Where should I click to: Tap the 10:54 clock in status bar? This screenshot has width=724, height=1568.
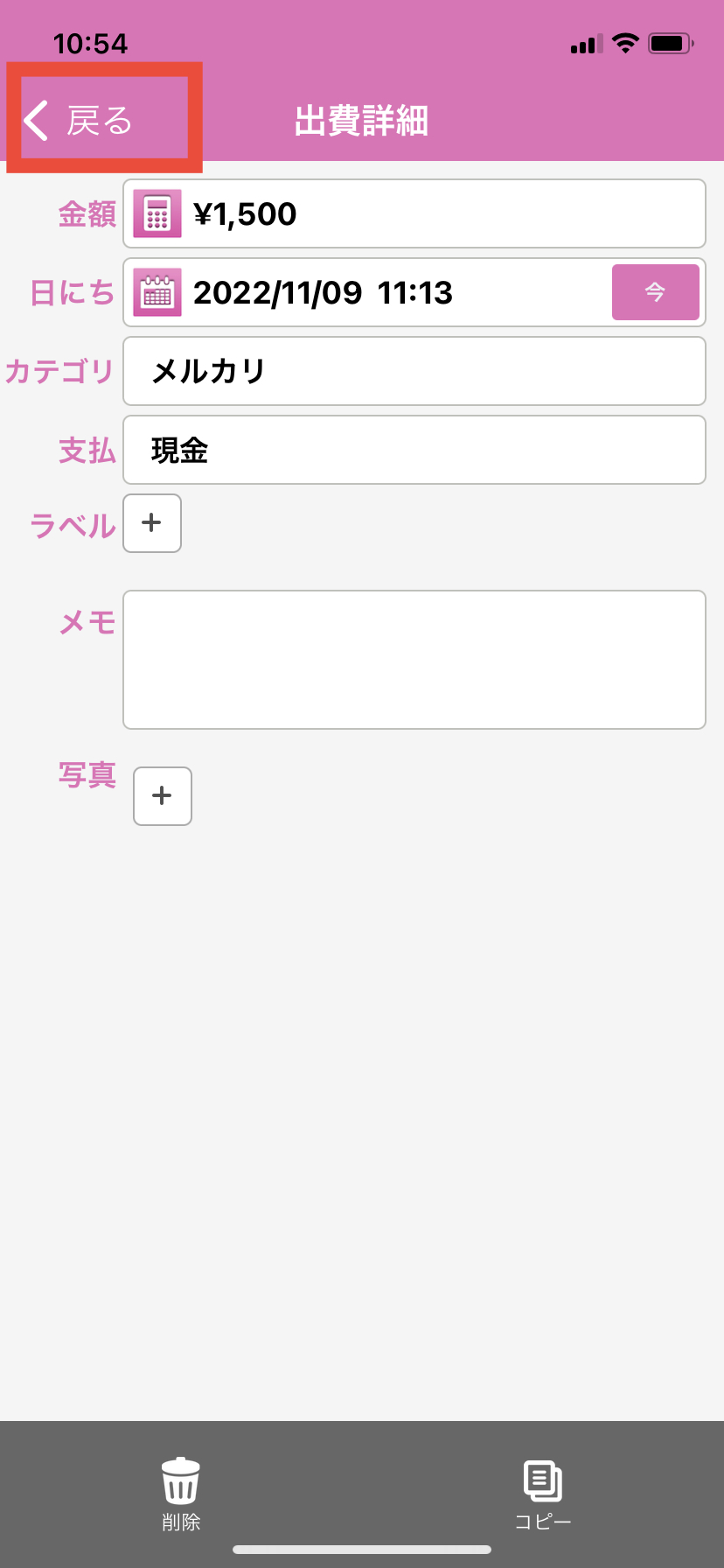pos(90,43)
